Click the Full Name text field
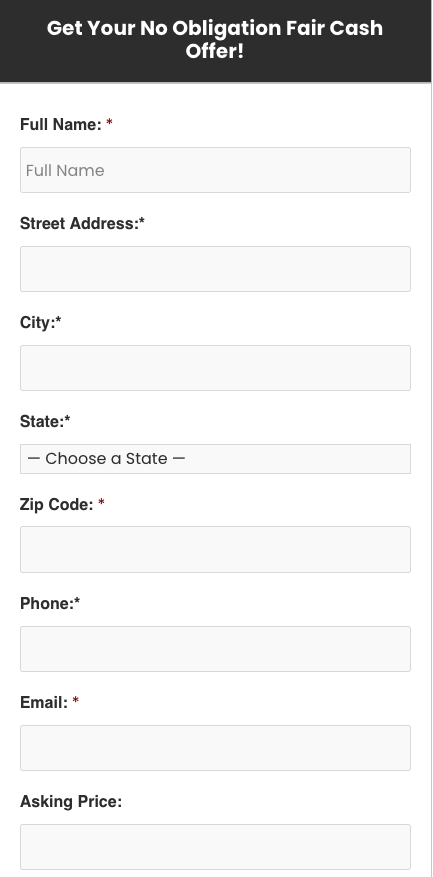This screenshot has width=433, height=877. [215, 170]
